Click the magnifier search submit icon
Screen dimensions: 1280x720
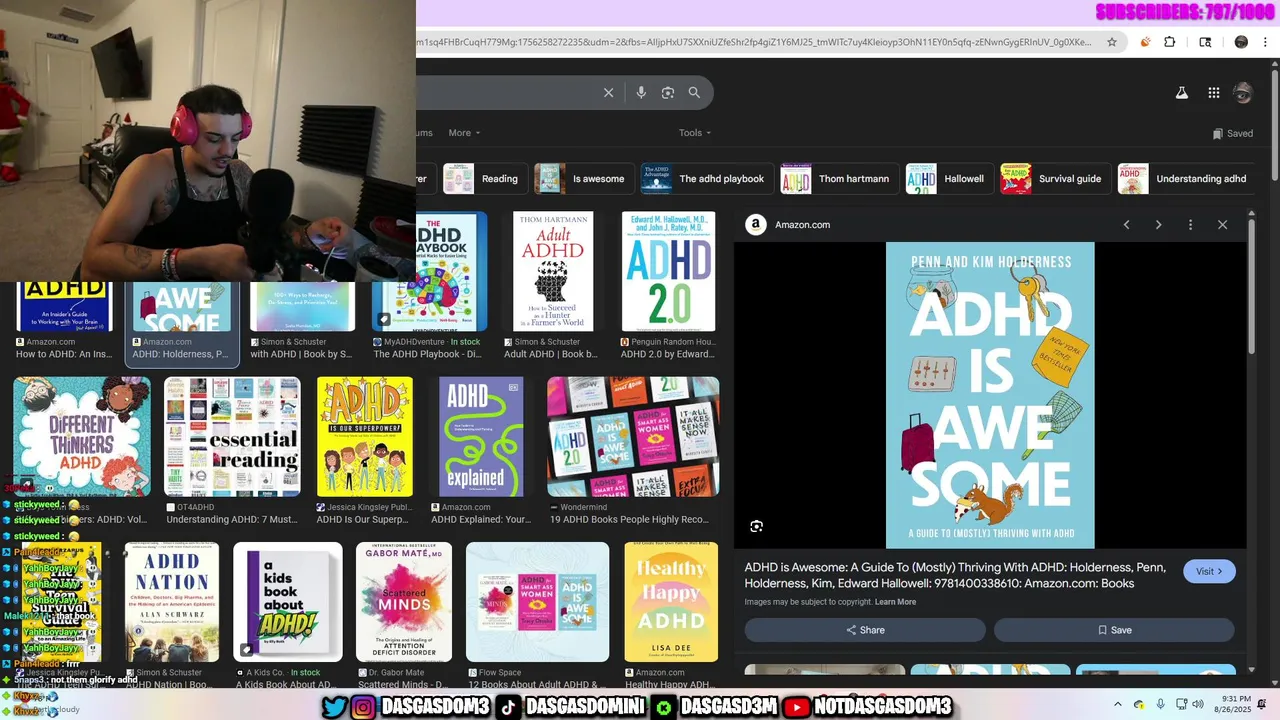tap(694, 92)
